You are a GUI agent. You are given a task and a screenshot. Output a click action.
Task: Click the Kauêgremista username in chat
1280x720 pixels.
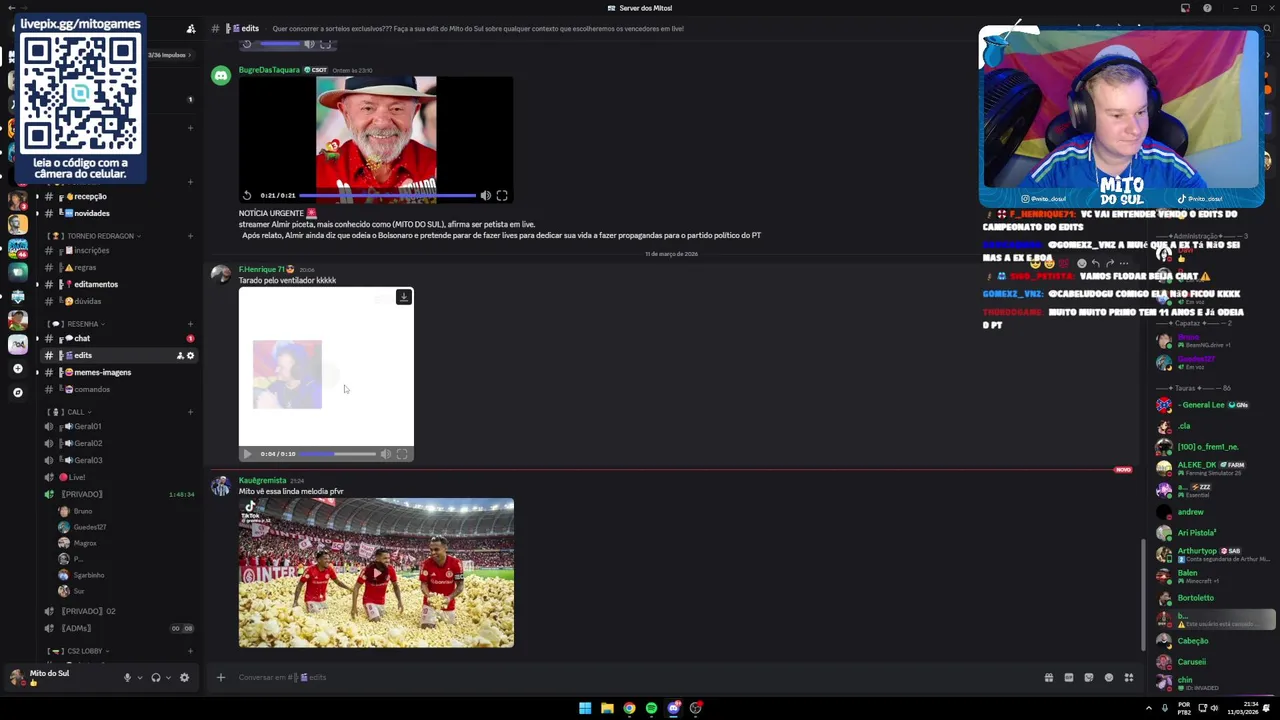tap(262, 480)
